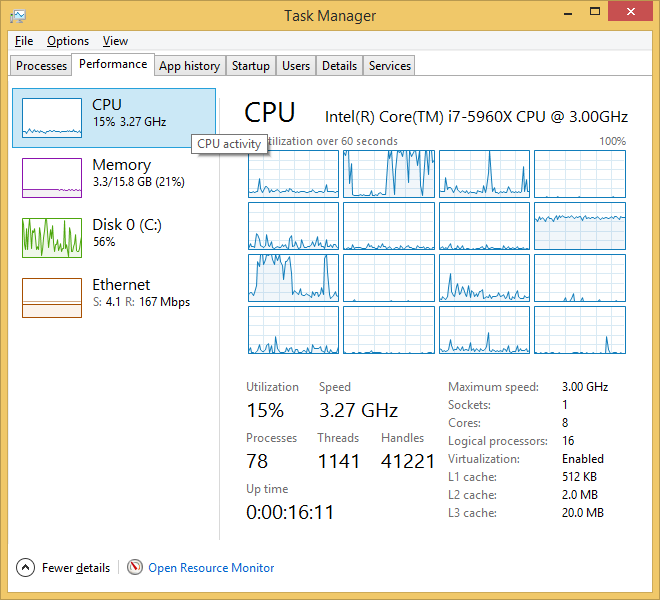Click the Logical processors value 16

568,440
